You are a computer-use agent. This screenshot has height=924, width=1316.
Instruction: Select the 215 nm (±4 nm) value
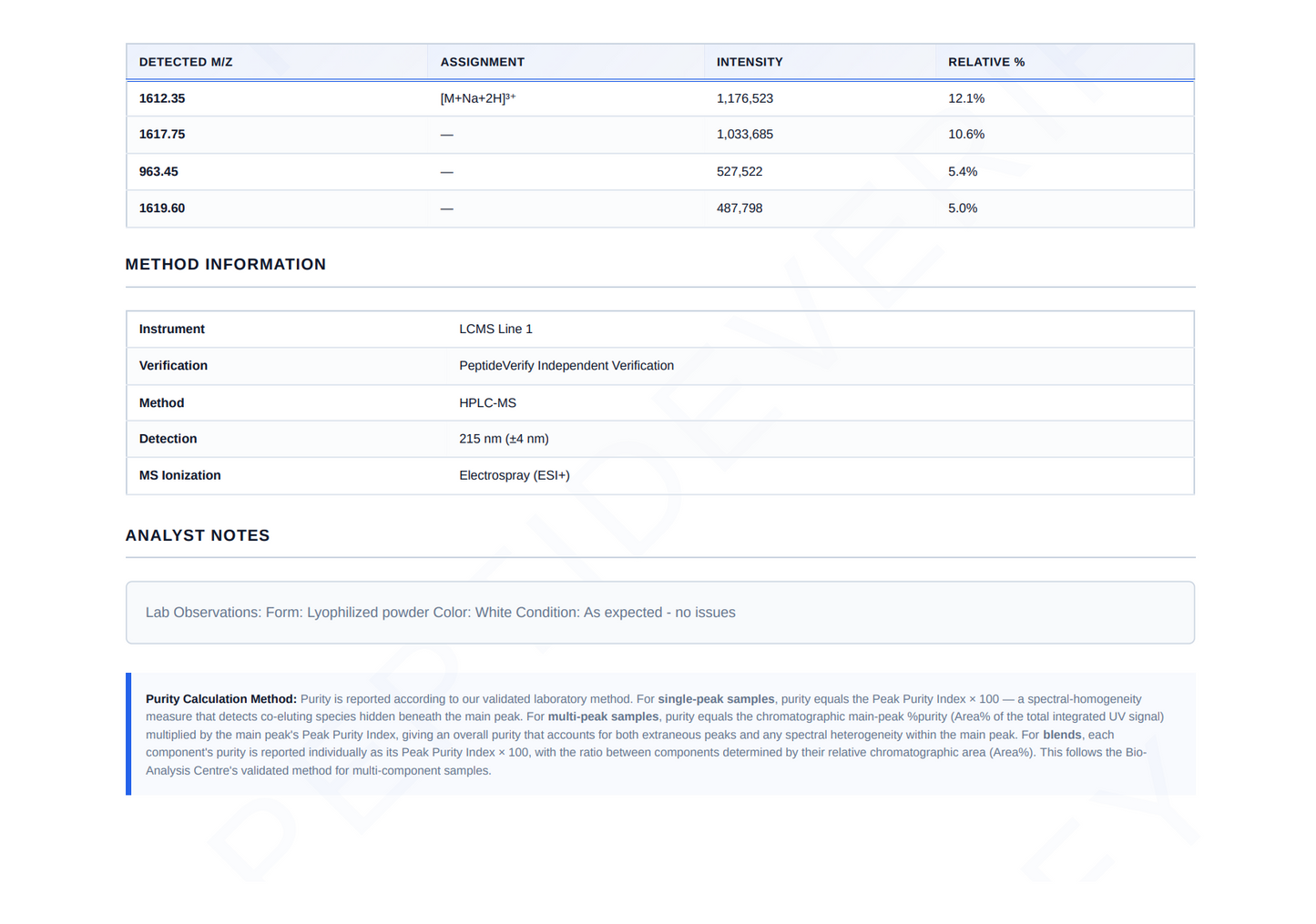coord(504,439)
